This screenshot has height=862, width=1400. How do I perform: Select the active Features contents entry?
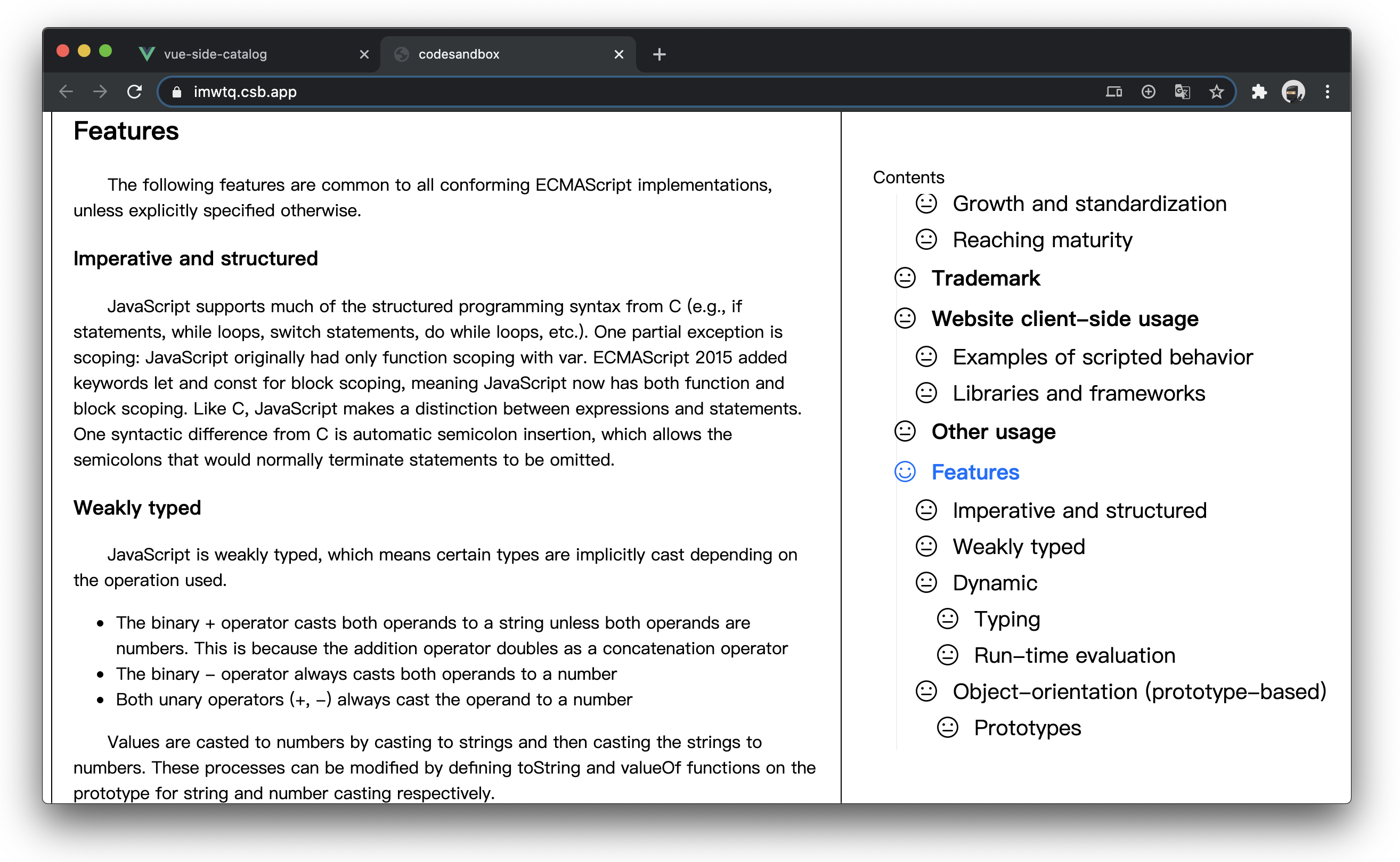pos(975,472)
